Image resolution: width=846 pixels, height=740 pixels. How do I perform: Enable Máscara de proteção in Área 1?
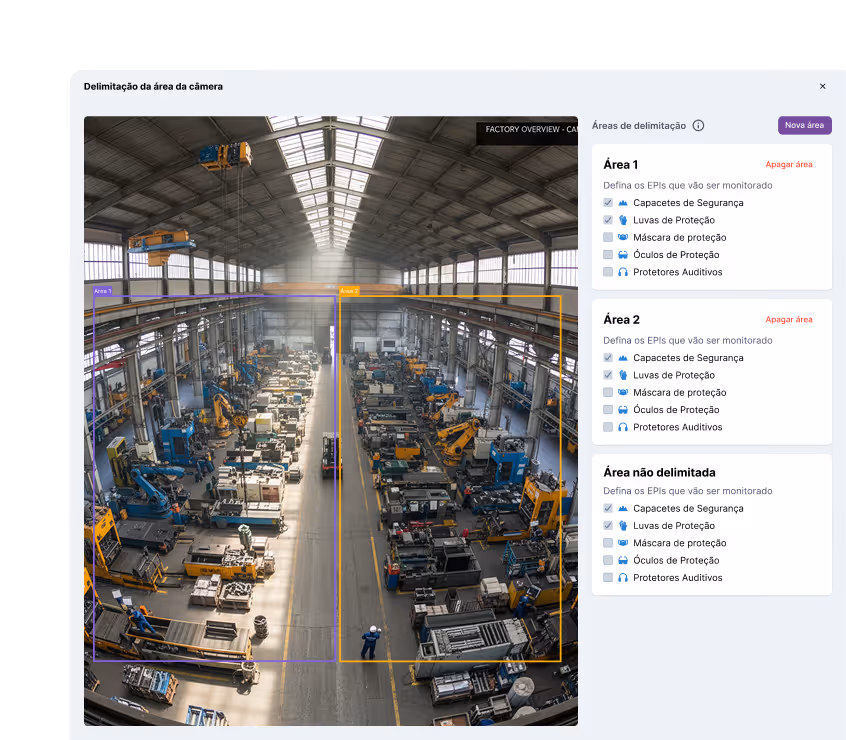[x=608, y=237]
